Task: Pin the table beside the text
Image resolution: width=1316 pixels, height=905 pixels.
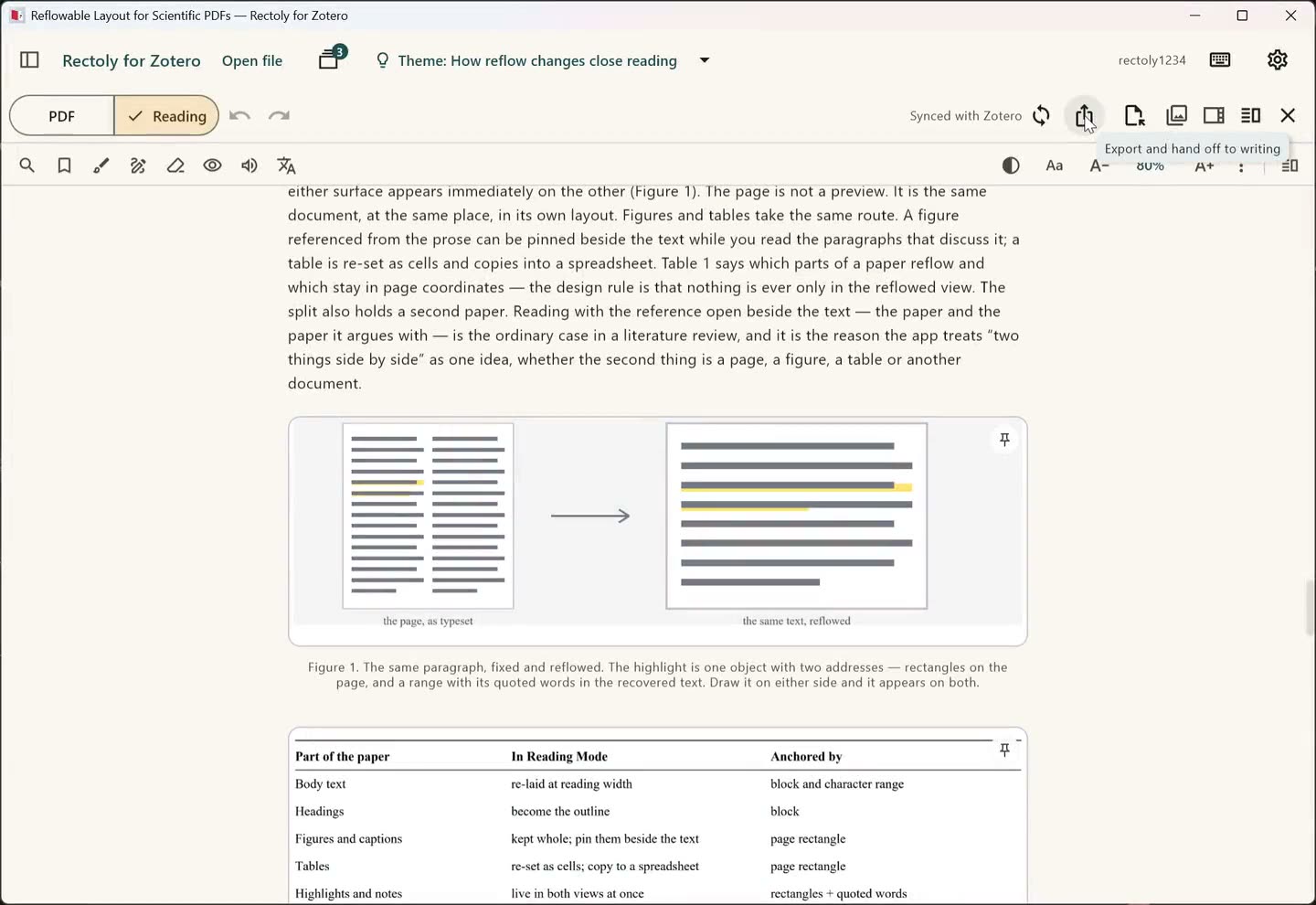Action: pos(1004,750)
